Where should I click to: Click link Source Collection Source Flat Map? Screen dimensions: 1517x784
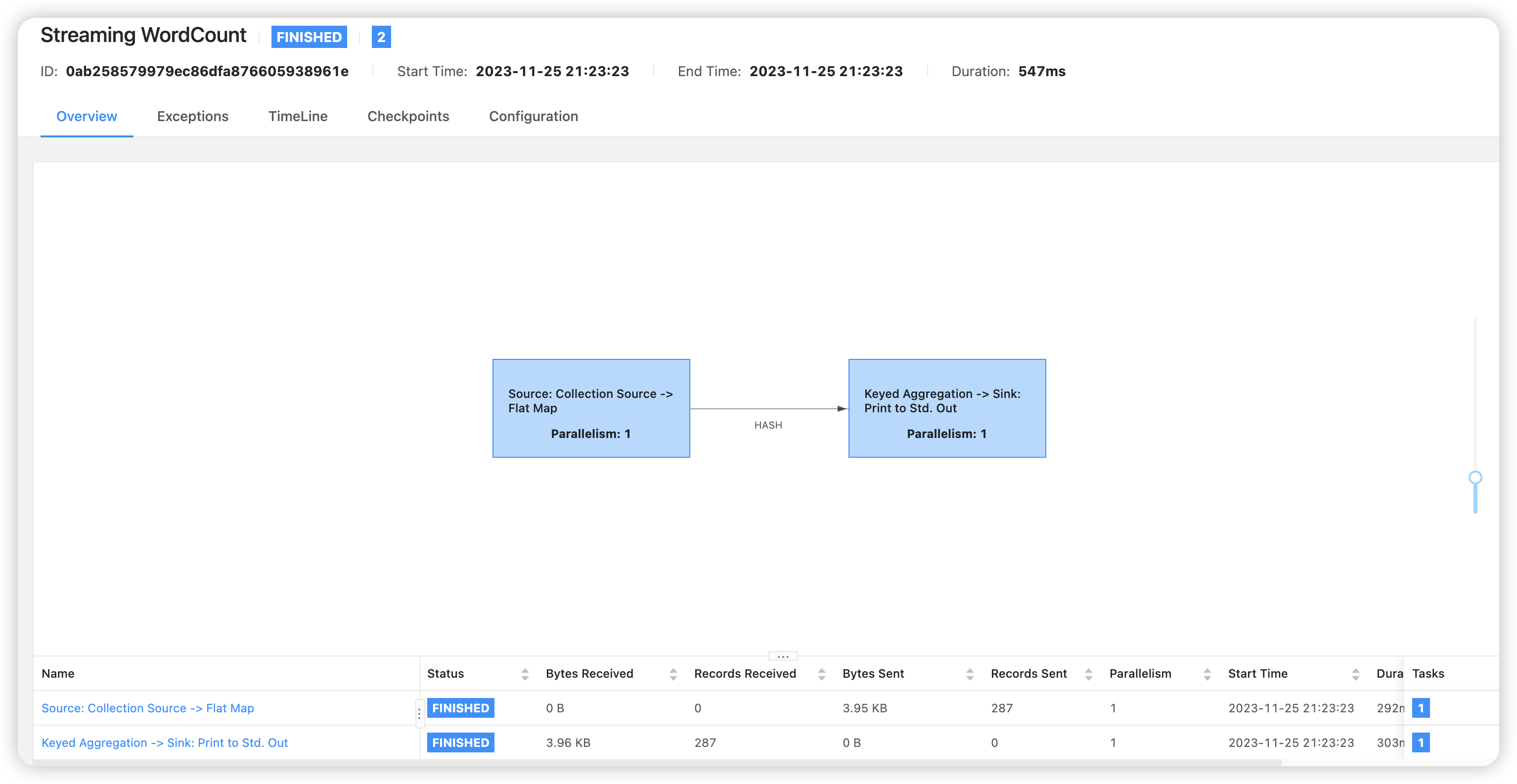(x=148, y=707)
